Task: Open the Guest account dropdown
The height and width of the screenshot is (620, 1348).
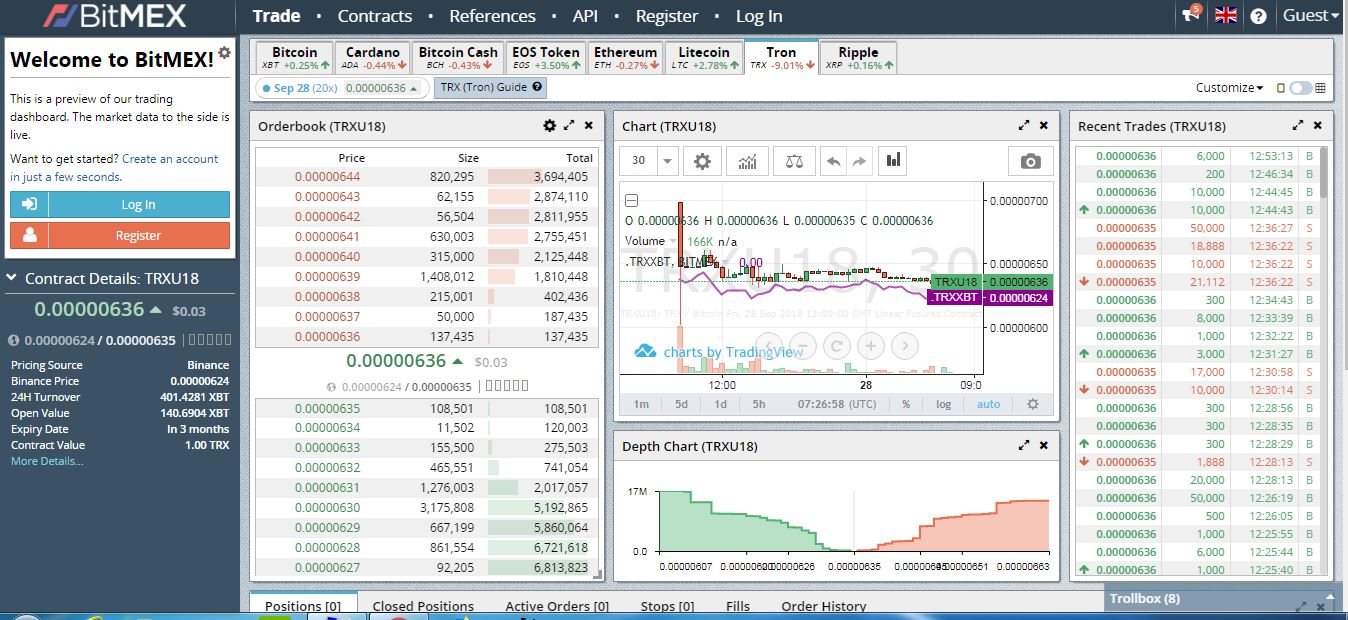Action: [1311, 15]
